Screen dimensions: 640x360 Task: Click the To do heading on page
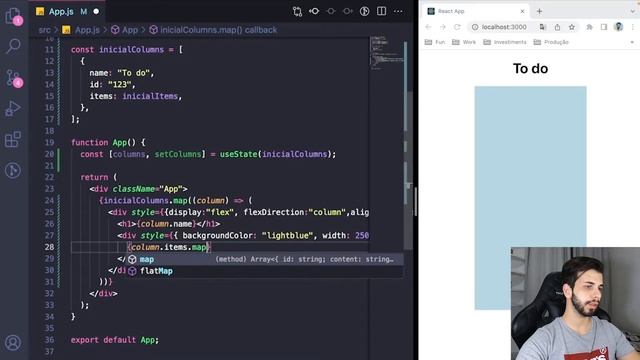click(530, 69)
